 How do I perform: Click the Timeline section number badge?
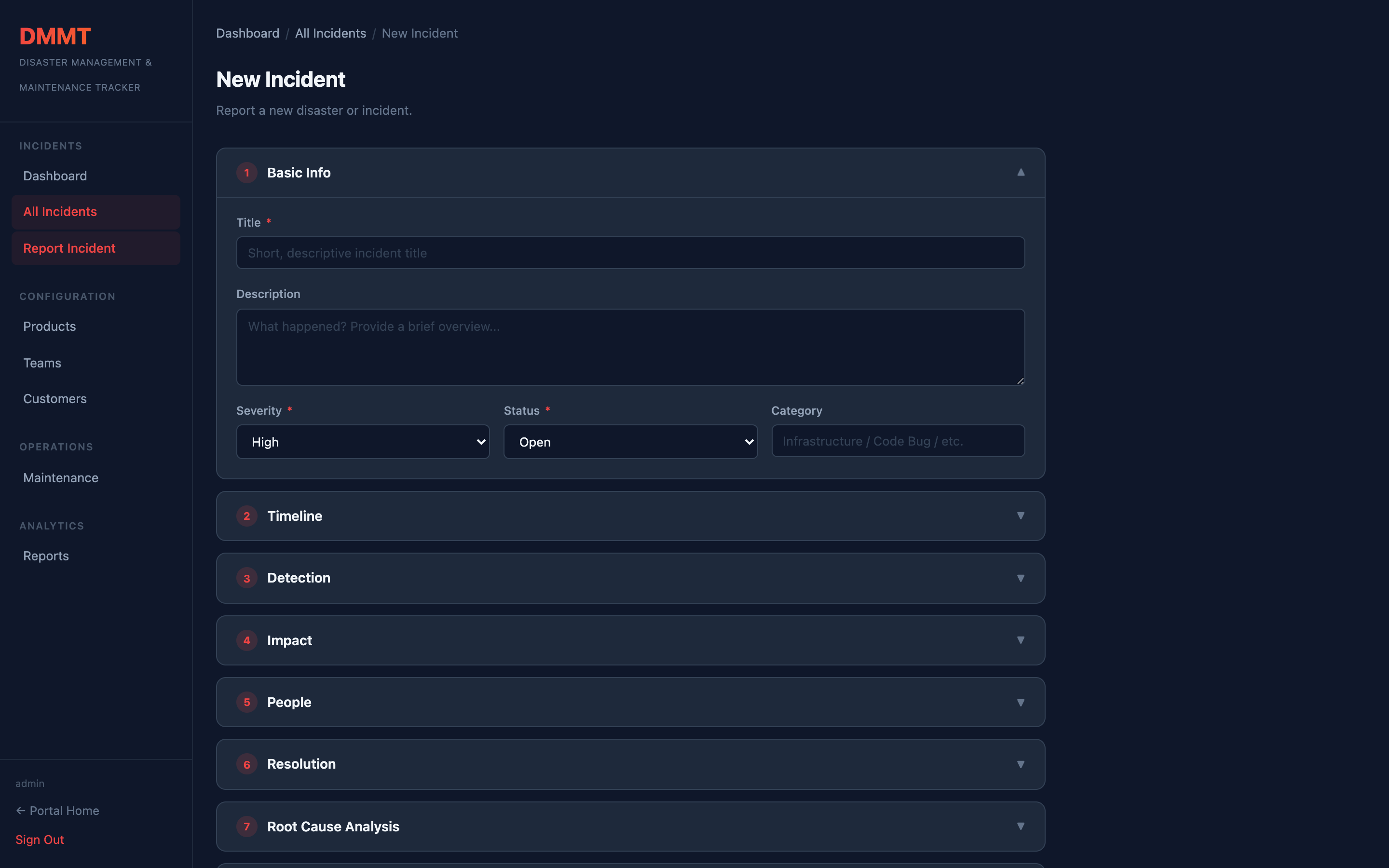[x=247, y=516]
